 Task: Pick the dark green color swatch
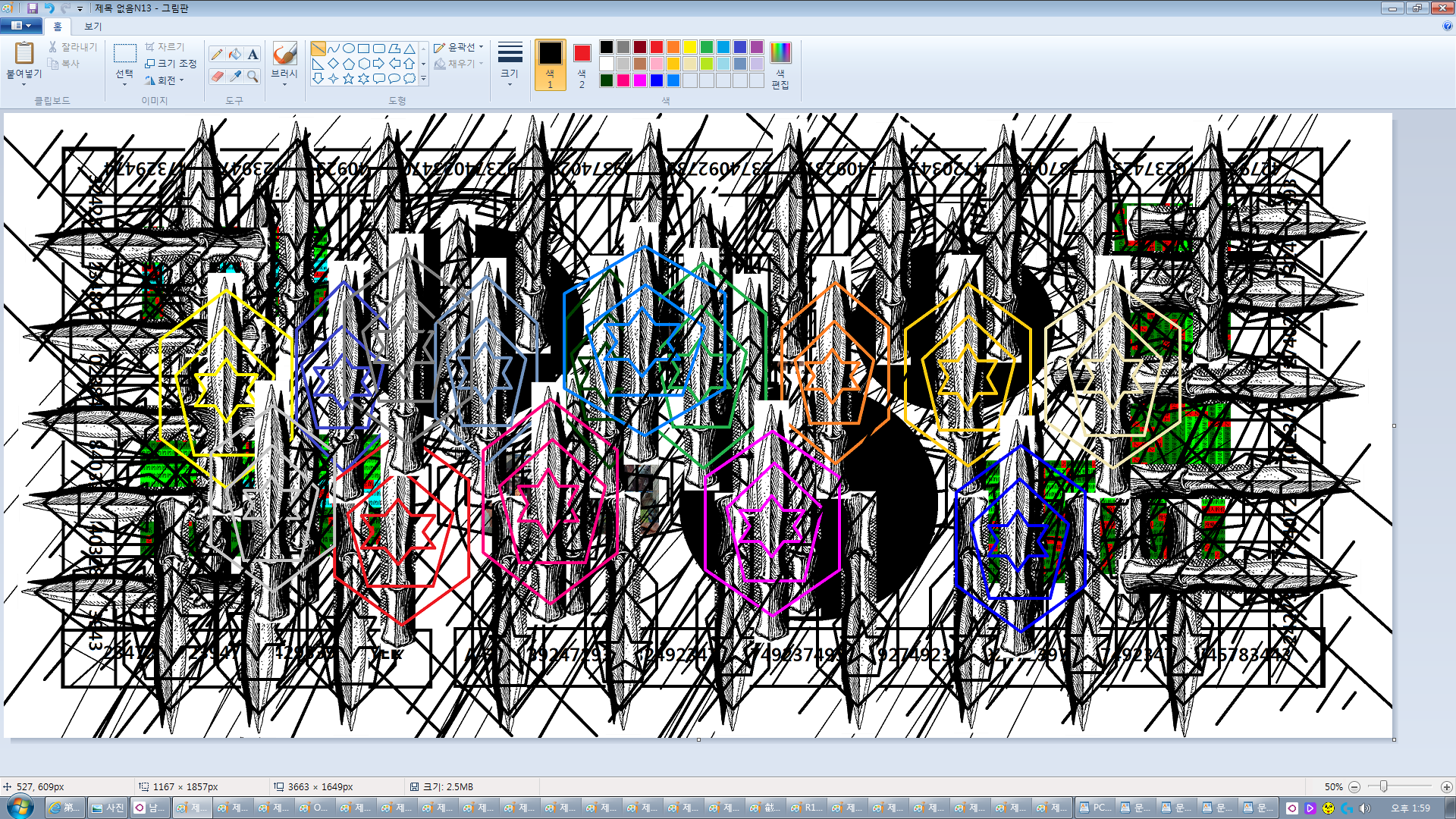[607, 80]
